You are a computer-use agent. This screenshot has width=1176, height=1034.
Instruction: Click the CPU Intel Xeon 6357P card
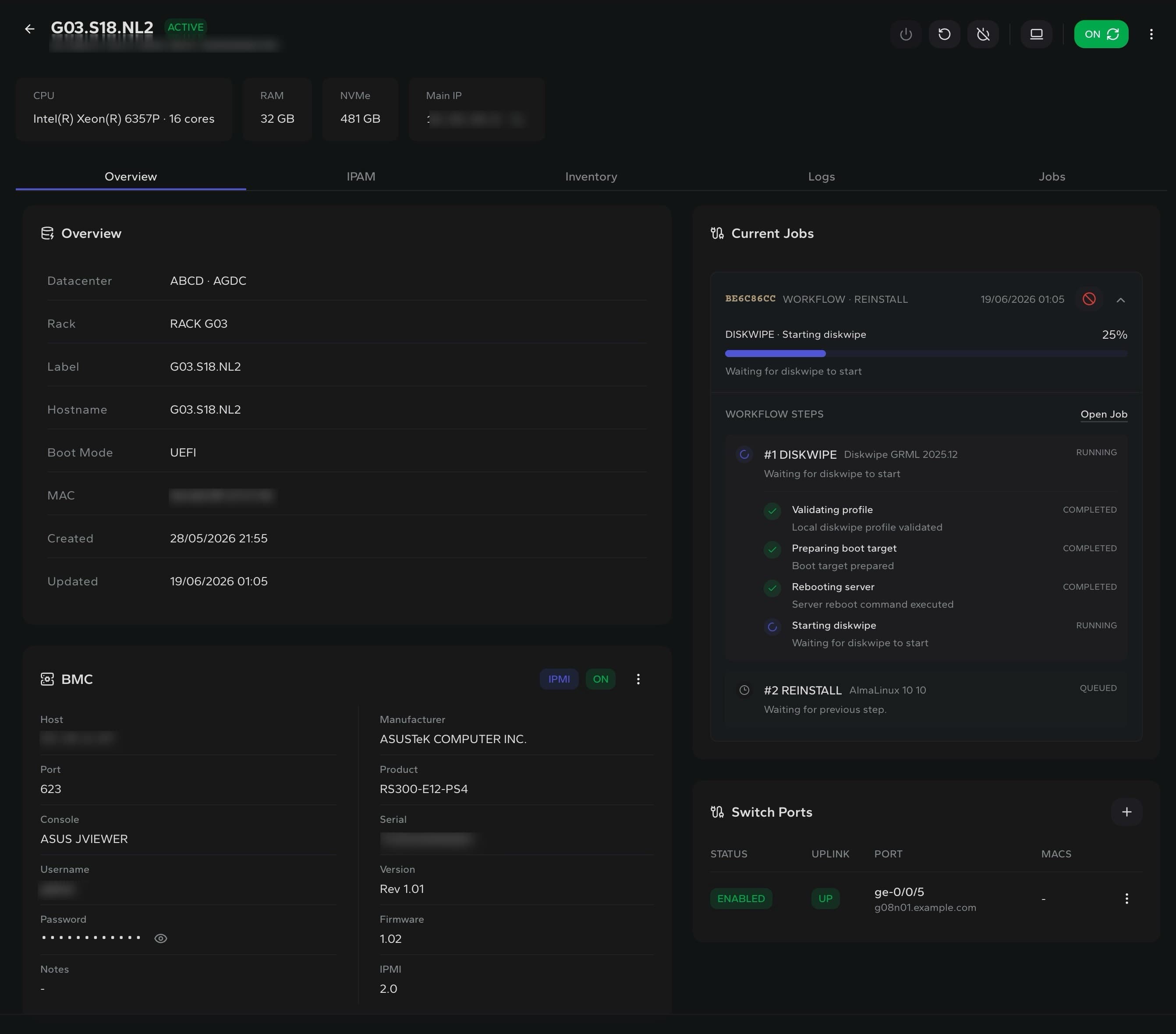[x=124, y=109]
